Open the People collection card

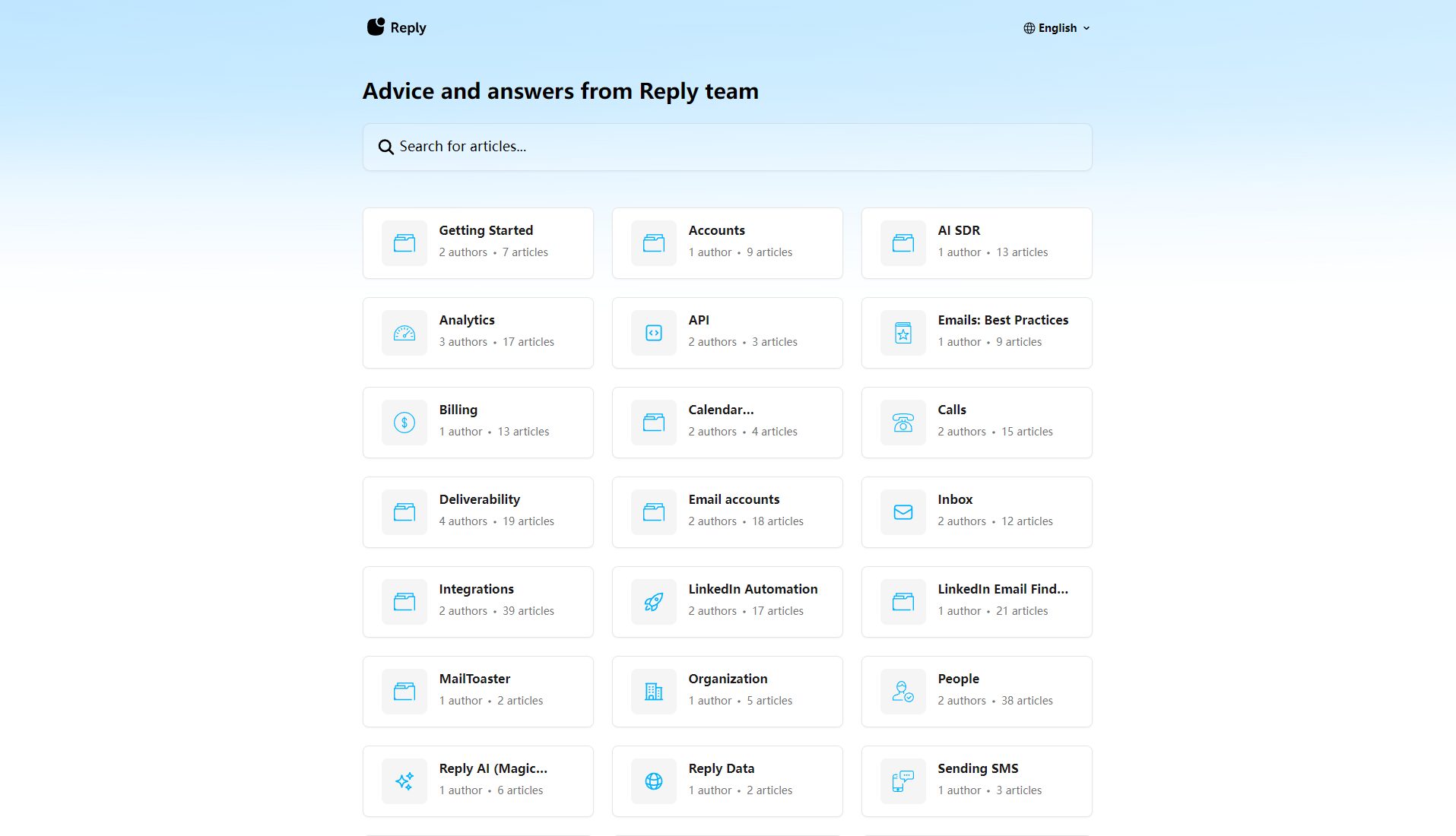tap(976, 692)
